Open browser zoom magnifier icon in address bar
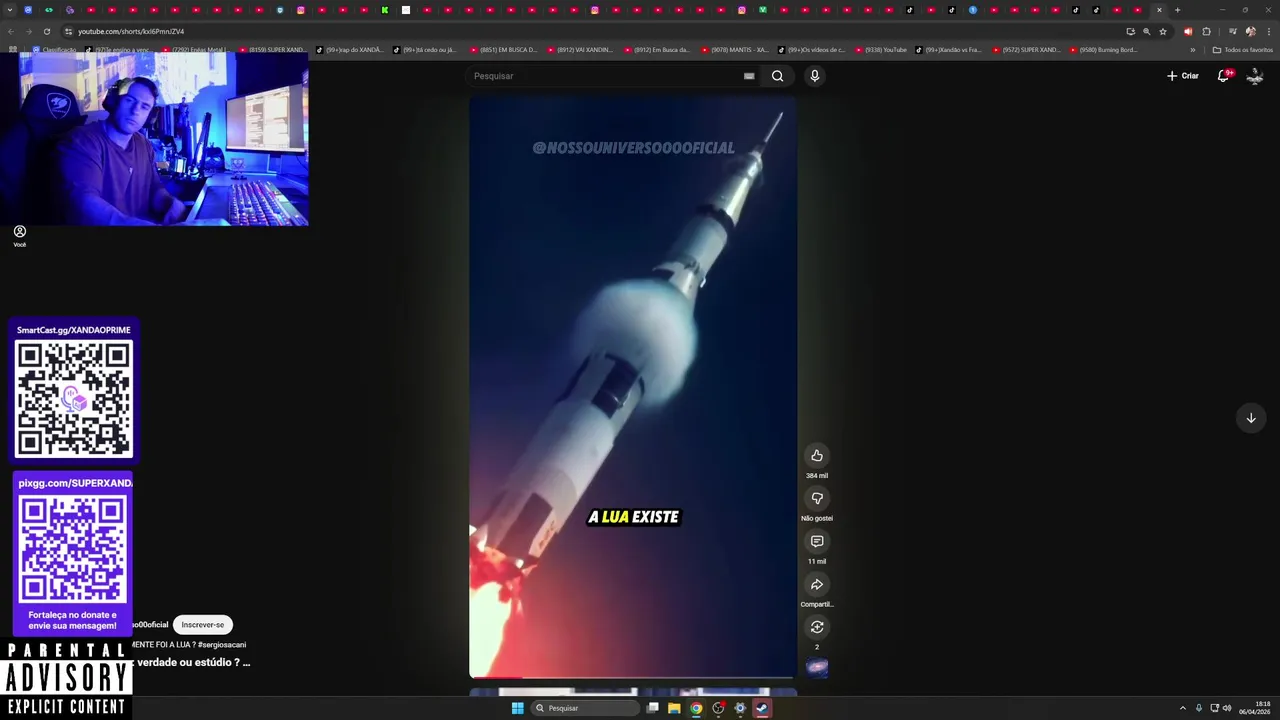 [1147, 31]
